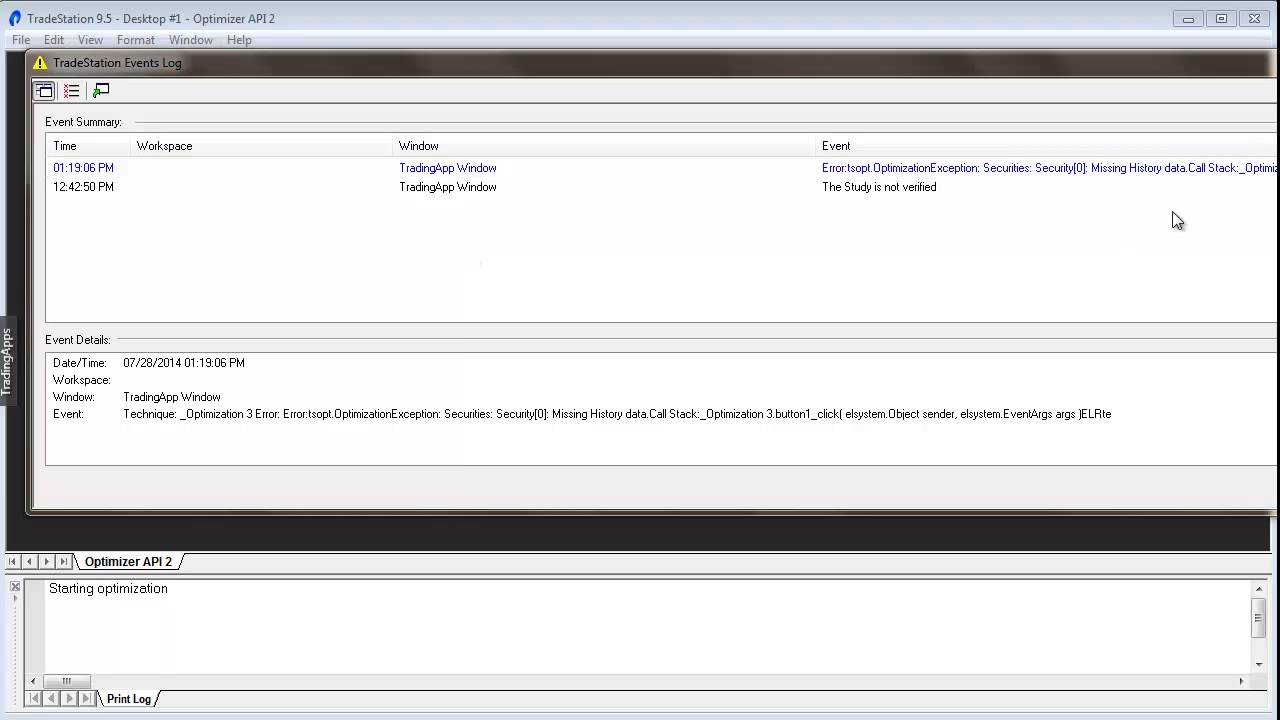The height and width of the screenshot is (720, 1280).
Task: Click the yellow warning icon in Events Log title
Action: [40, 62]
